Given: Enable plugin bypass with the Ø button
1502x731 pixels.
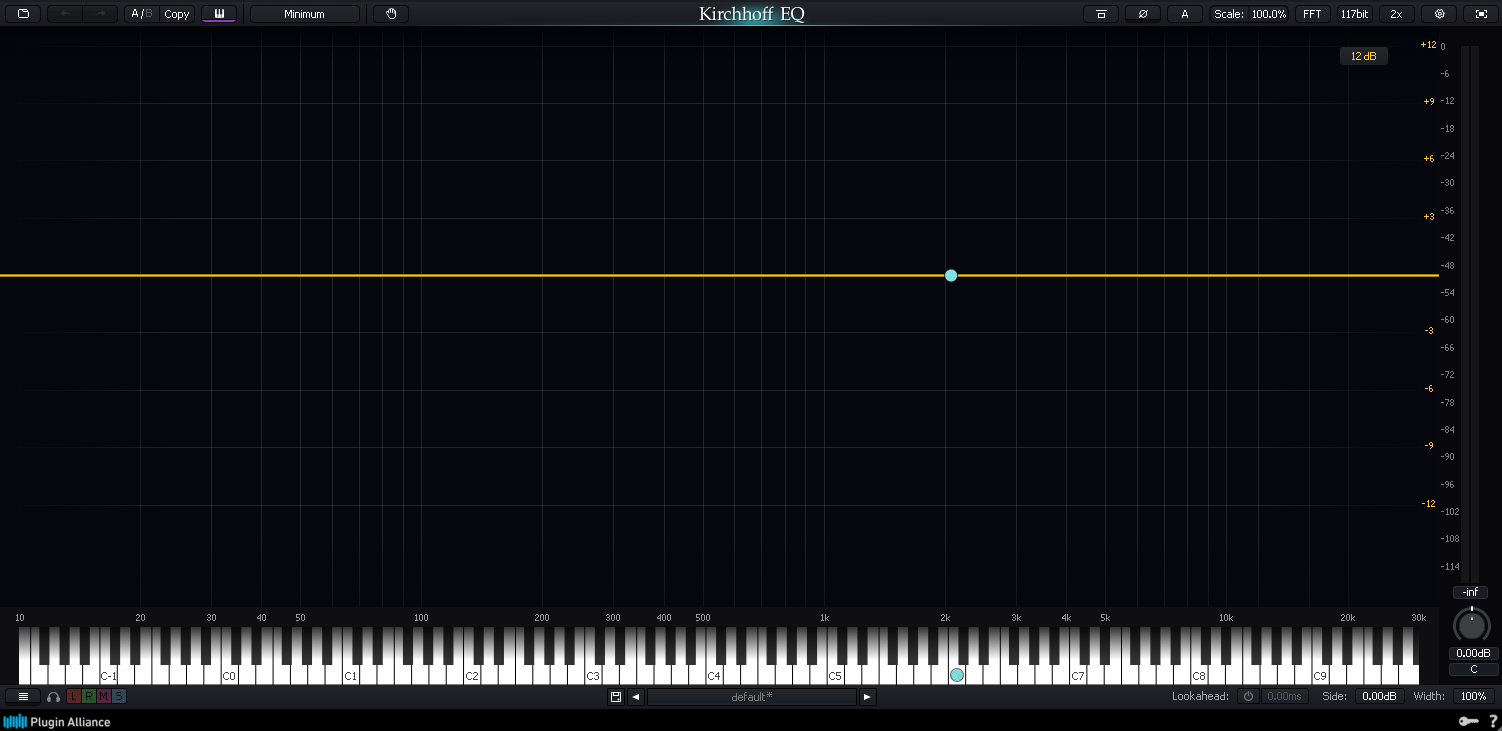Looking at the screenshot, I should tap(1142, 14).
